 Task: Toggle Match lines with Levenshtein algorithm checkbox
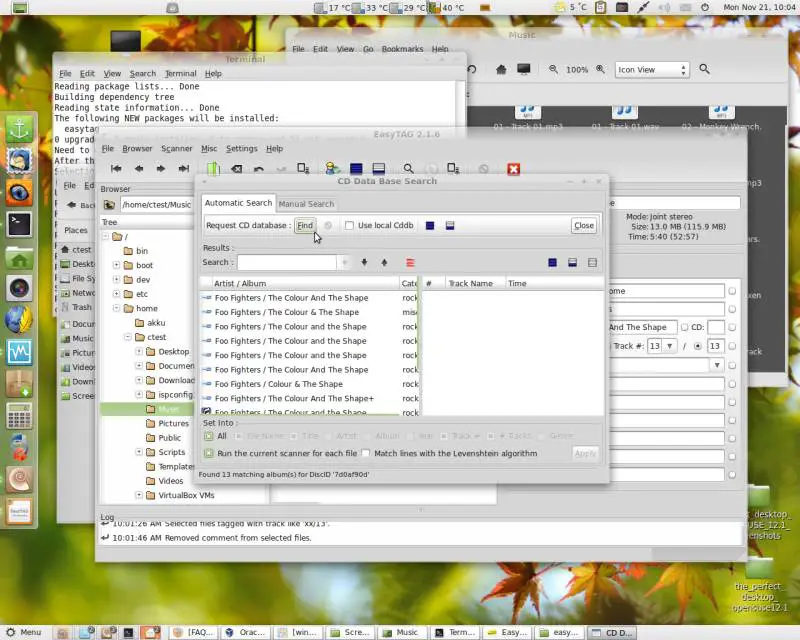click(366, 453)
